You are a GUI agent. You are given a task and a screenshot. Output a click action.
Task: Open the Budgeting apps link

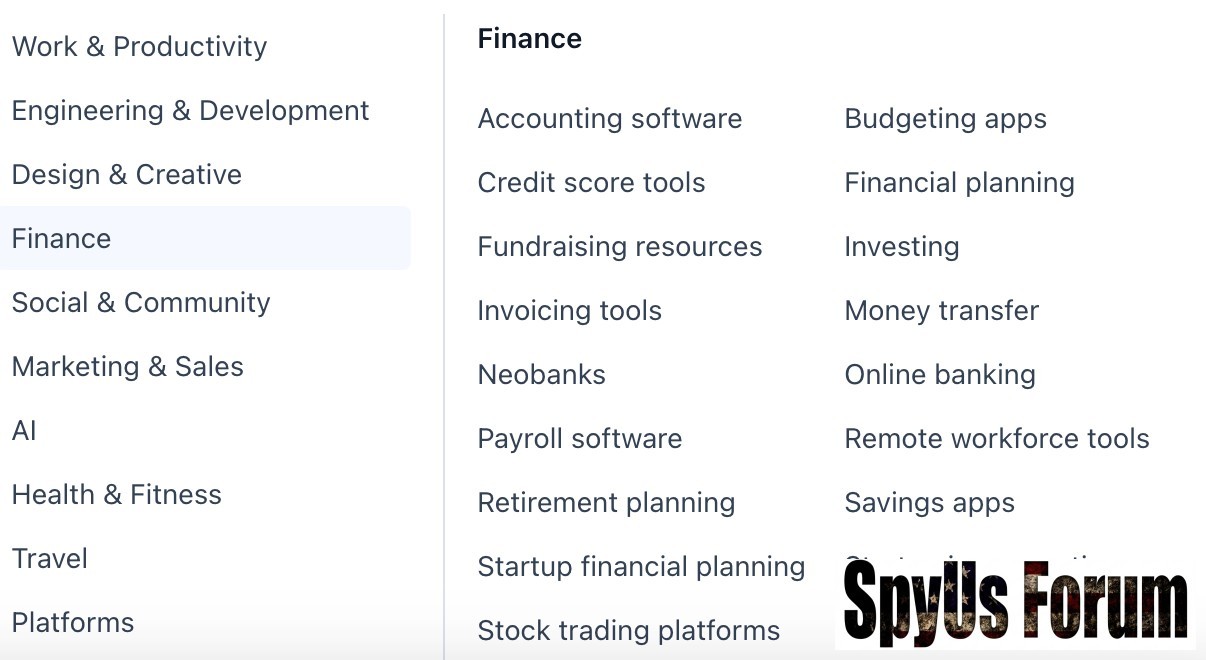pyautogui.click(x=945, y=119)
